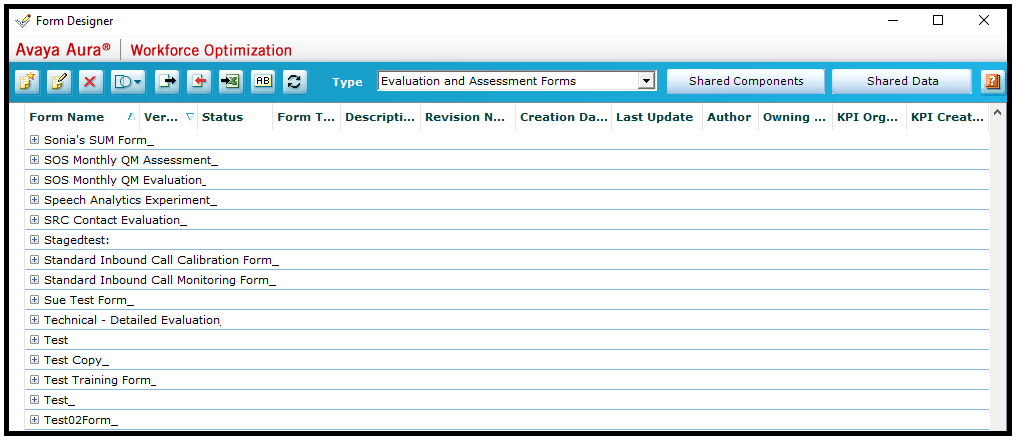Click the Revision Number column header

click(465, 117)
